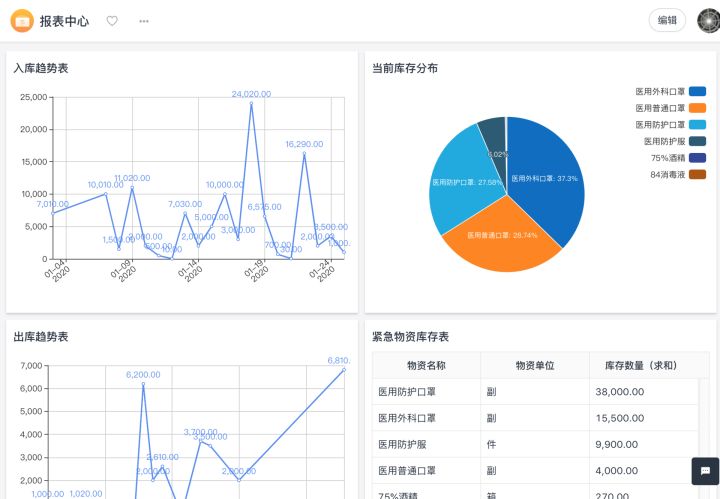Click the 4,000.00 stock value

pyautogui.click(x=616, y=471)
